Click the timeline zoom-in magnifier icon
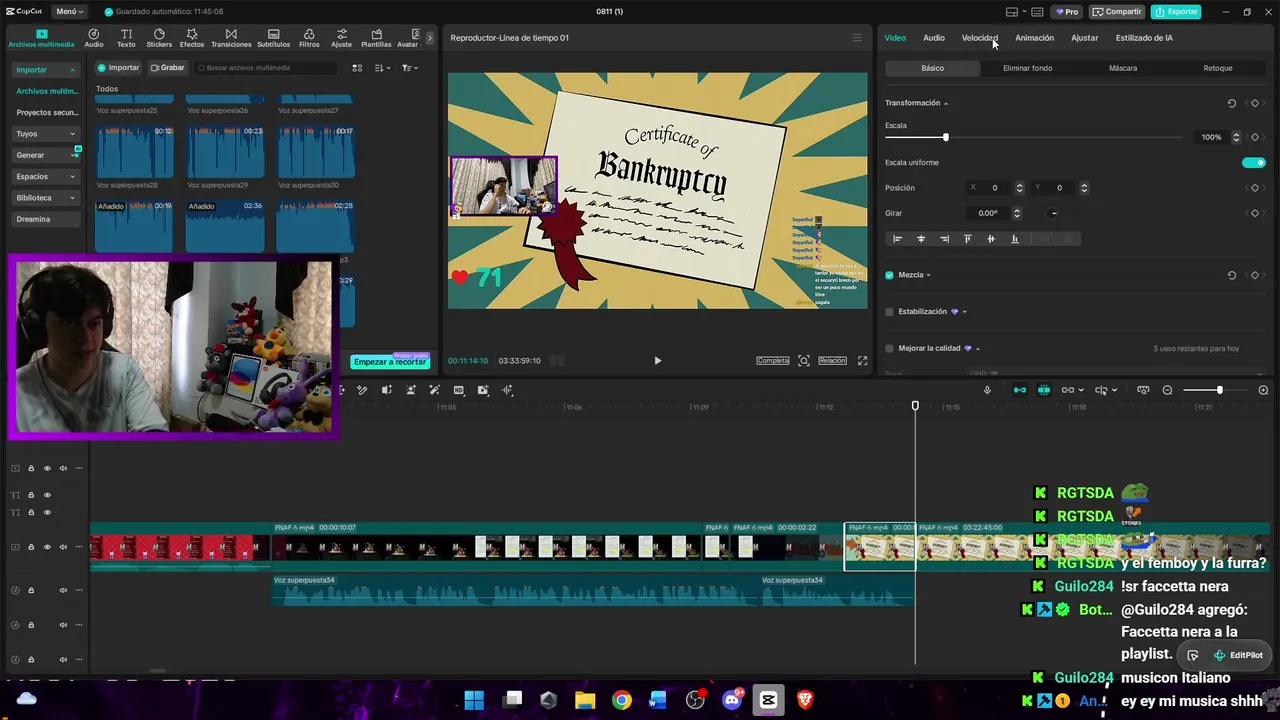The width and height of the screenshot is (1280, 720). (x=1263, y=390)
